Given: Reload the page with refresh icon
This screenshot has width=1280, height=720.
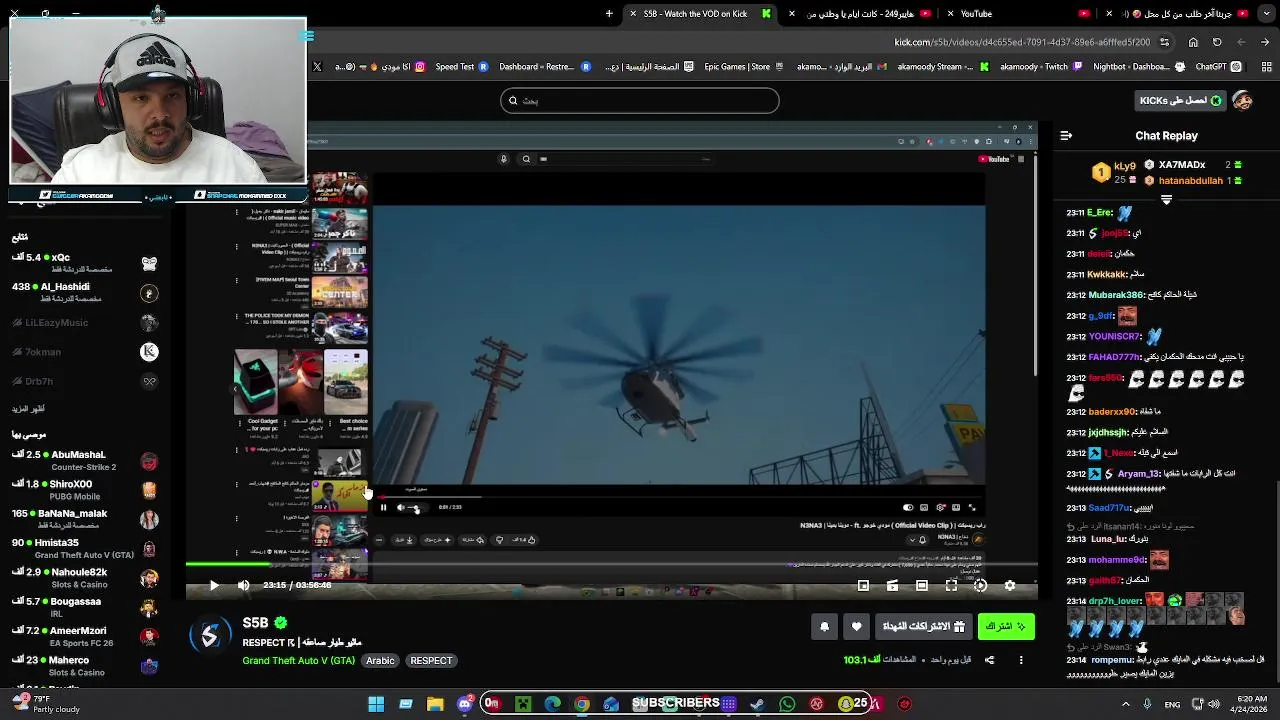Looking at the screenshot, I should click(x=1217, y=42).
